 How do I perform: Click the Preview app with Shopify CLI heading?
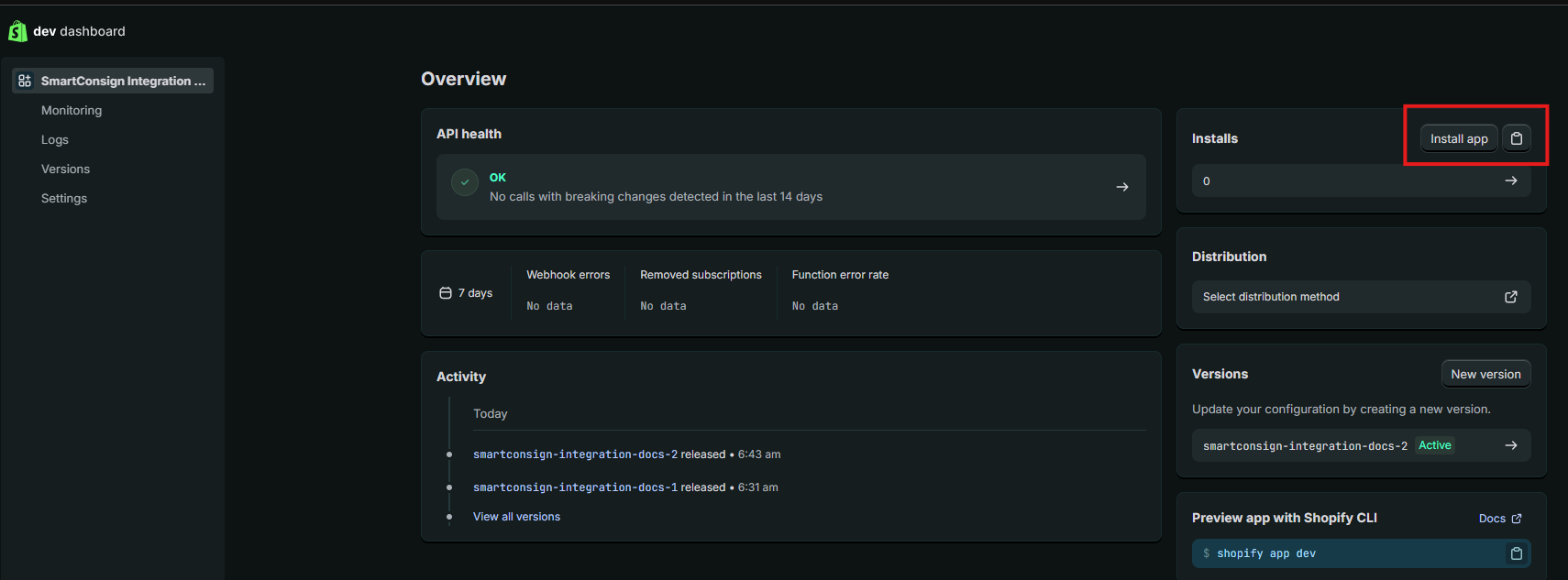(1284, 518)
